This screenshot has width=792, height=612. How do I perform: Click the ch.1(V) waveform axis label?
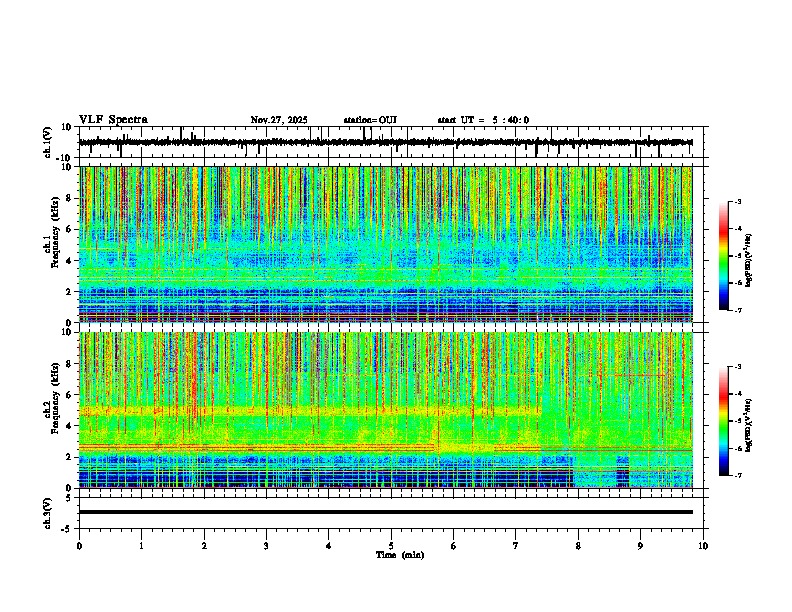click(x=48, y=142)
